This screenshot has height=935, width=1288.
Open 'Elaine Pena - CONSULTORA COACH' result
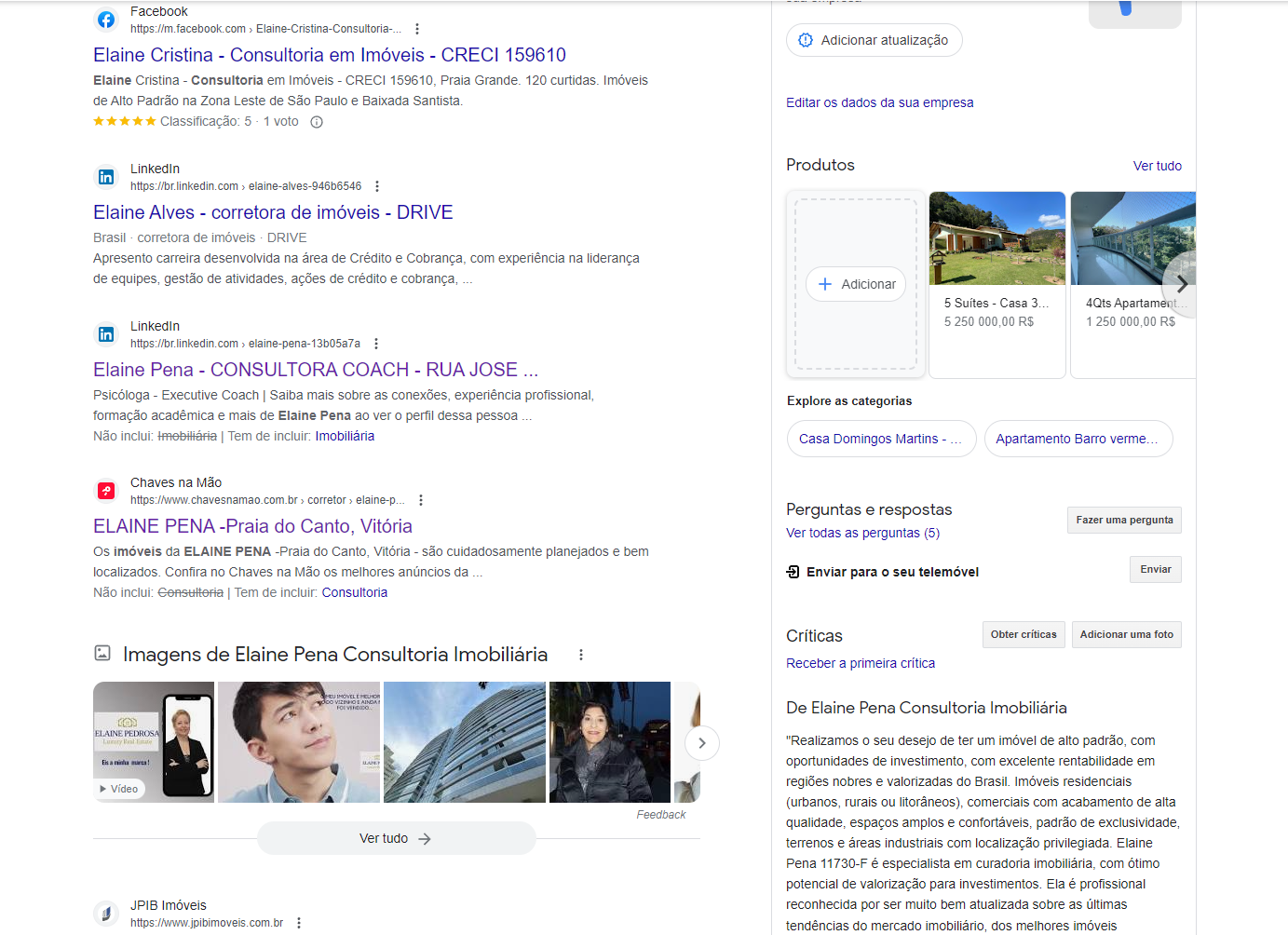tap(316, 370)
